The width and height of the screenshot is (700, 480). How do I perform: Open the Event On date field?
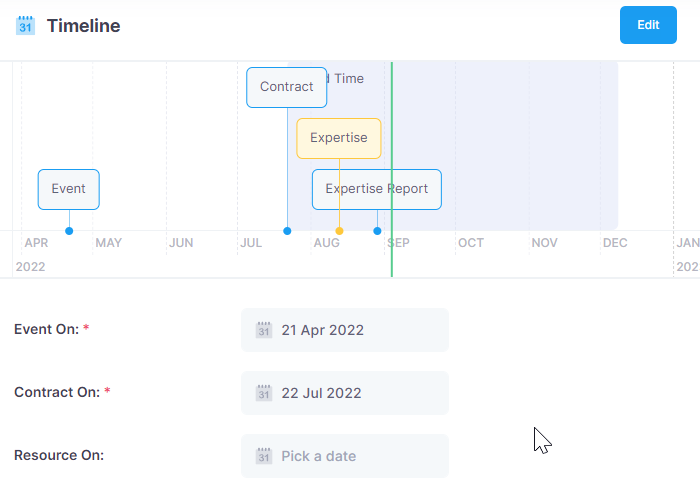point(345,330)
